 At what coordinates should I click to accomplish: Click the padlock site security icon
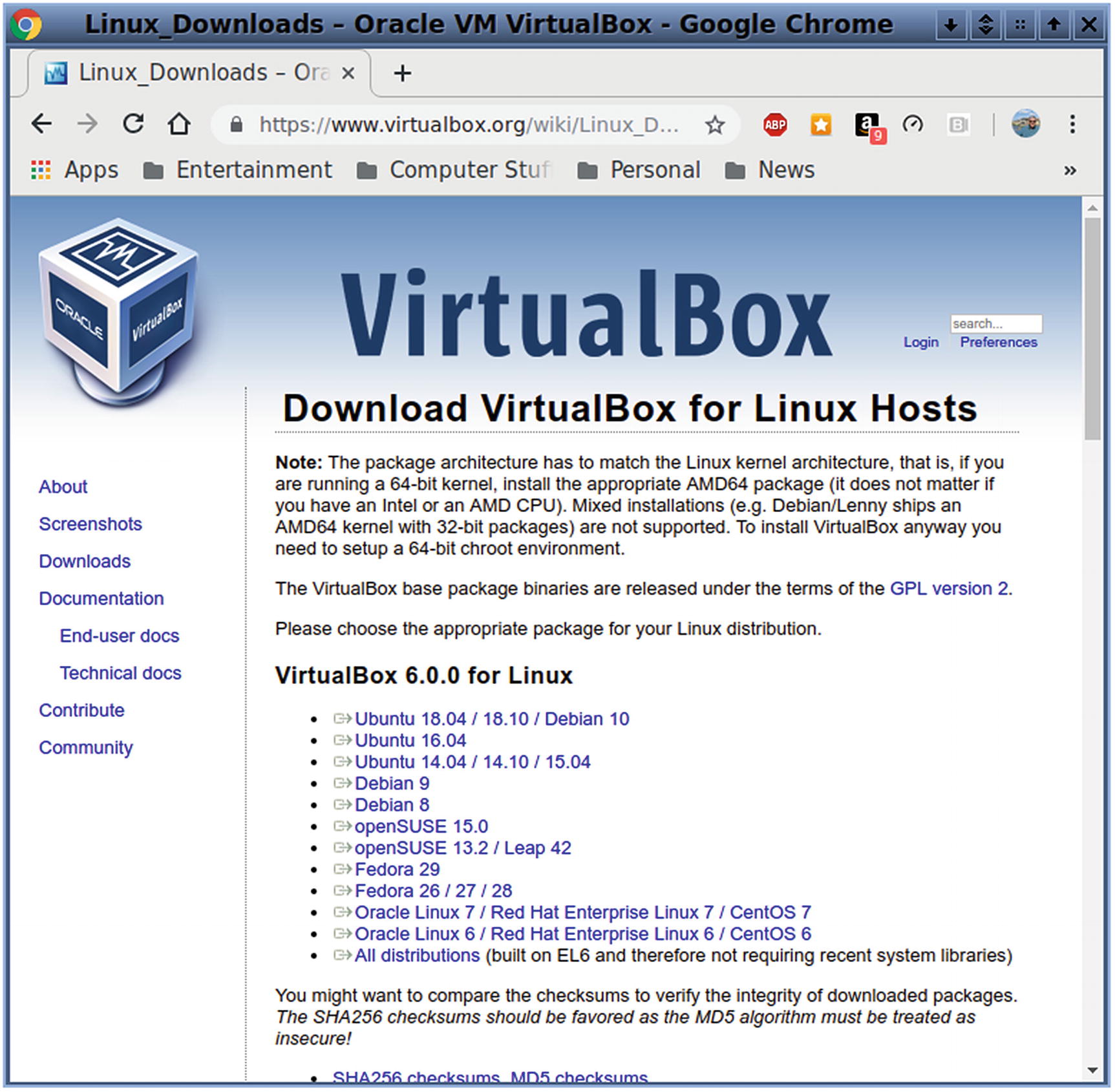coord(237,124)
